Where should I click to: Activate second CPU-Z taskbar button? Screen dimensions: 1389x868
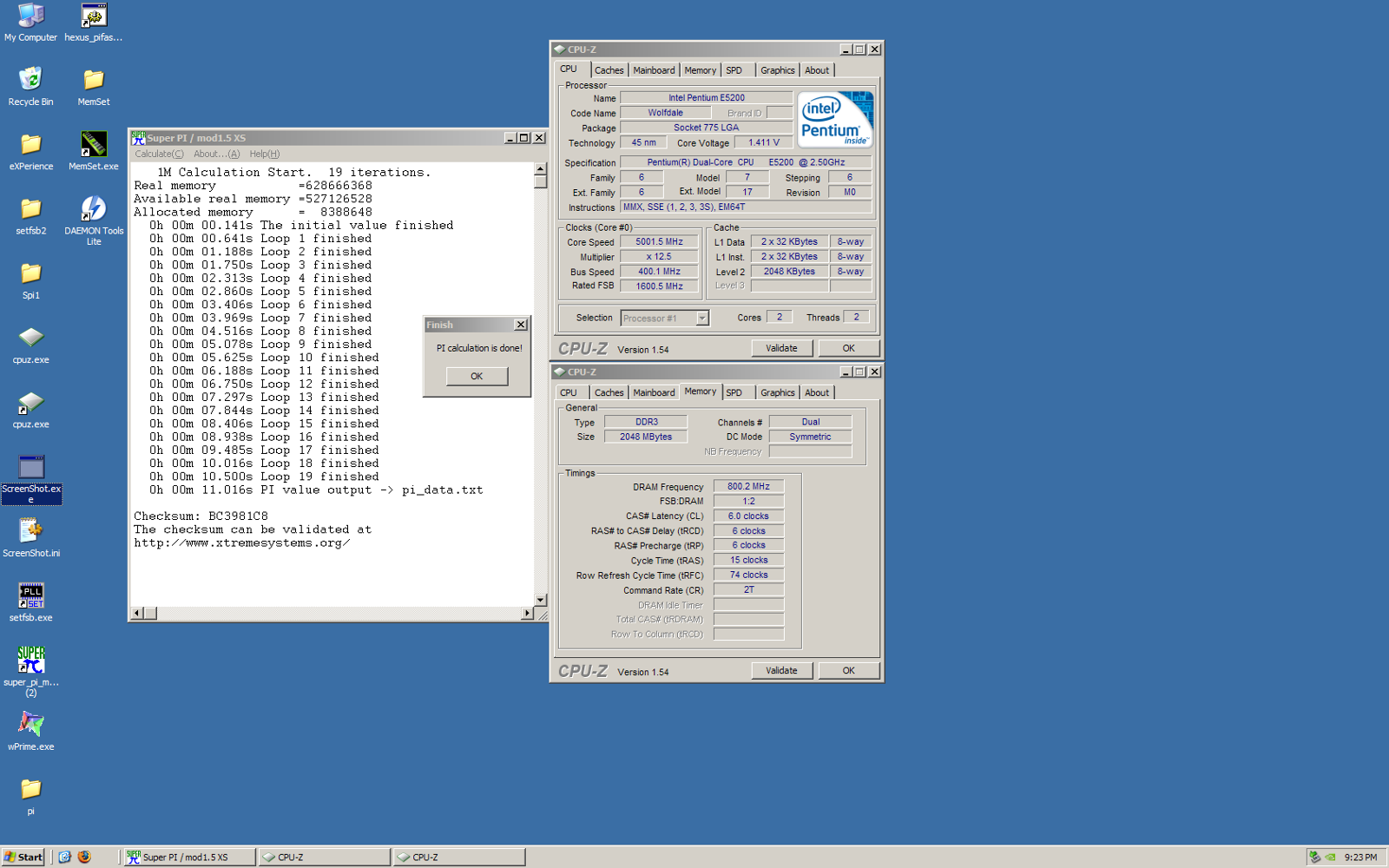459,857
